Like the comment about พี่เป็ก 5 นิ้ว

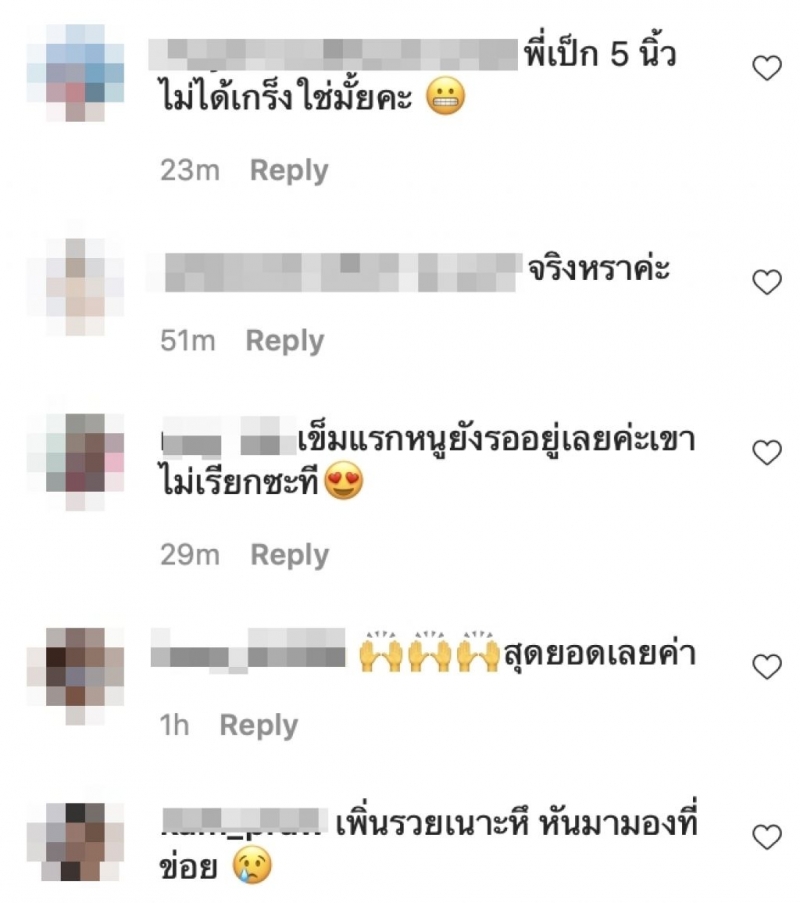pyautogui.click(x=767, y=68)
